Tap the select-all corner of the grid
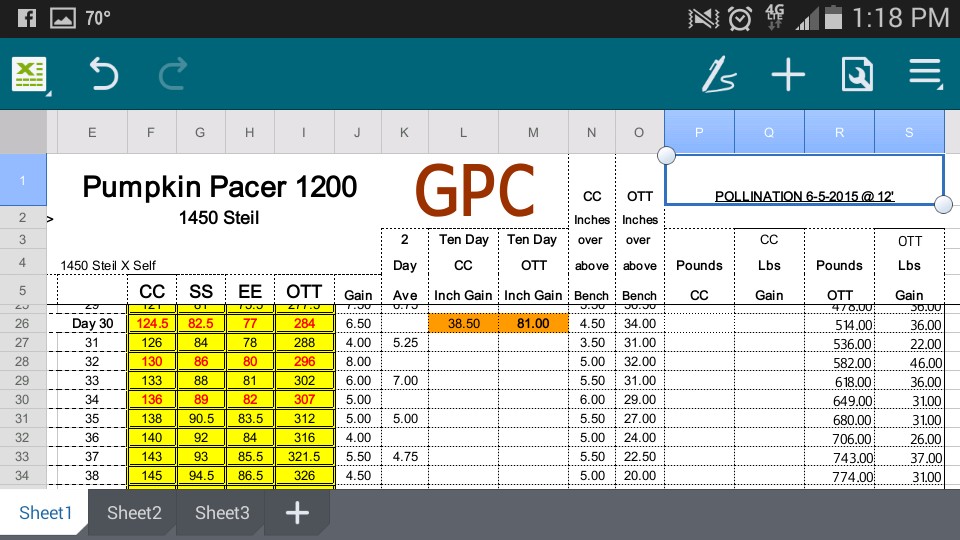This screenshot has width=960, height=540. pos(23,131)
